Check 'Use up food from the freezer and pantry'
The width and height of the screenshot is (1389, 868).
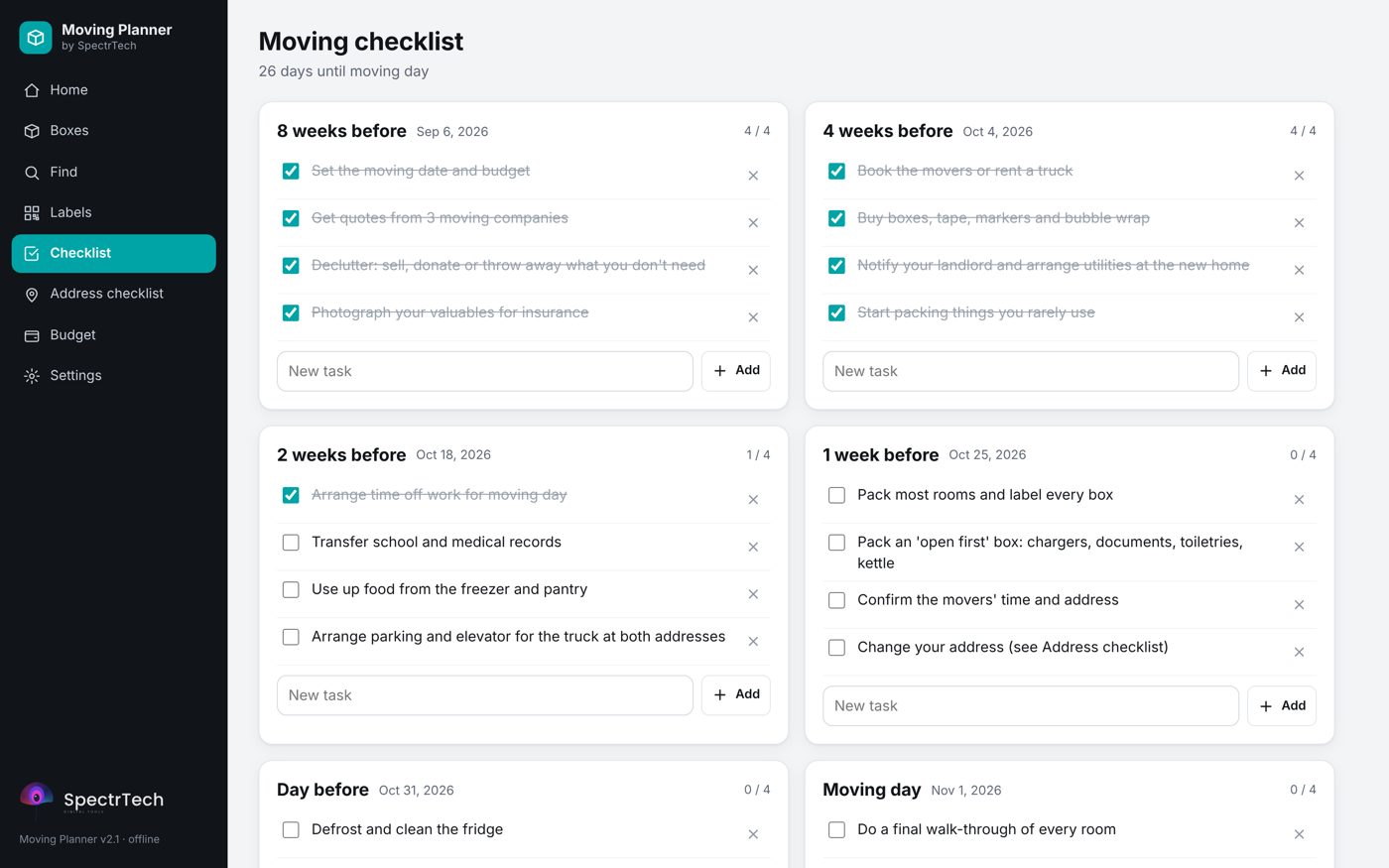(x=291, y=590)
